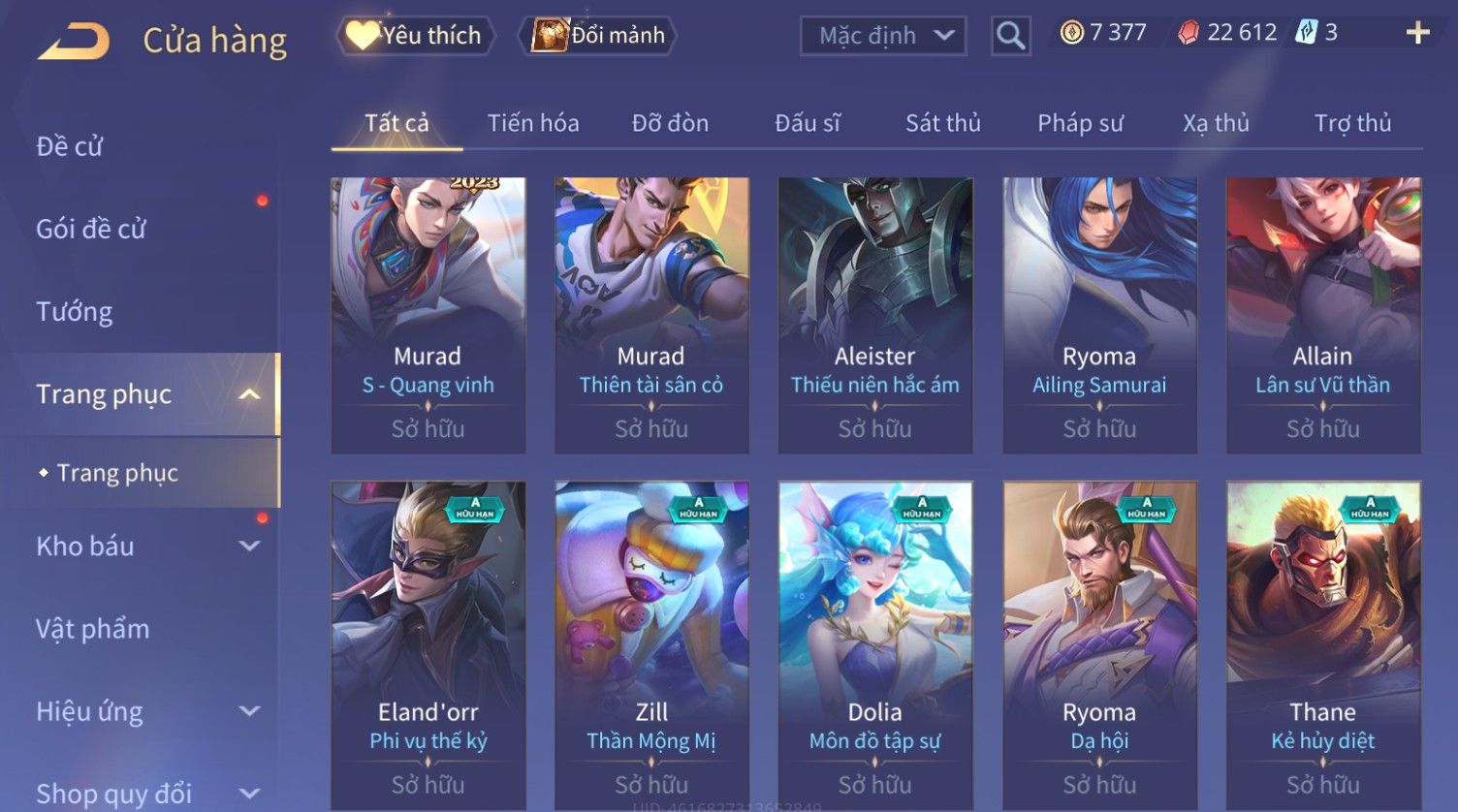Image resolution: width=1458 pixels, height=812 pixels.
Task: Open the search magnifier icon
Action: (1010, 36)
